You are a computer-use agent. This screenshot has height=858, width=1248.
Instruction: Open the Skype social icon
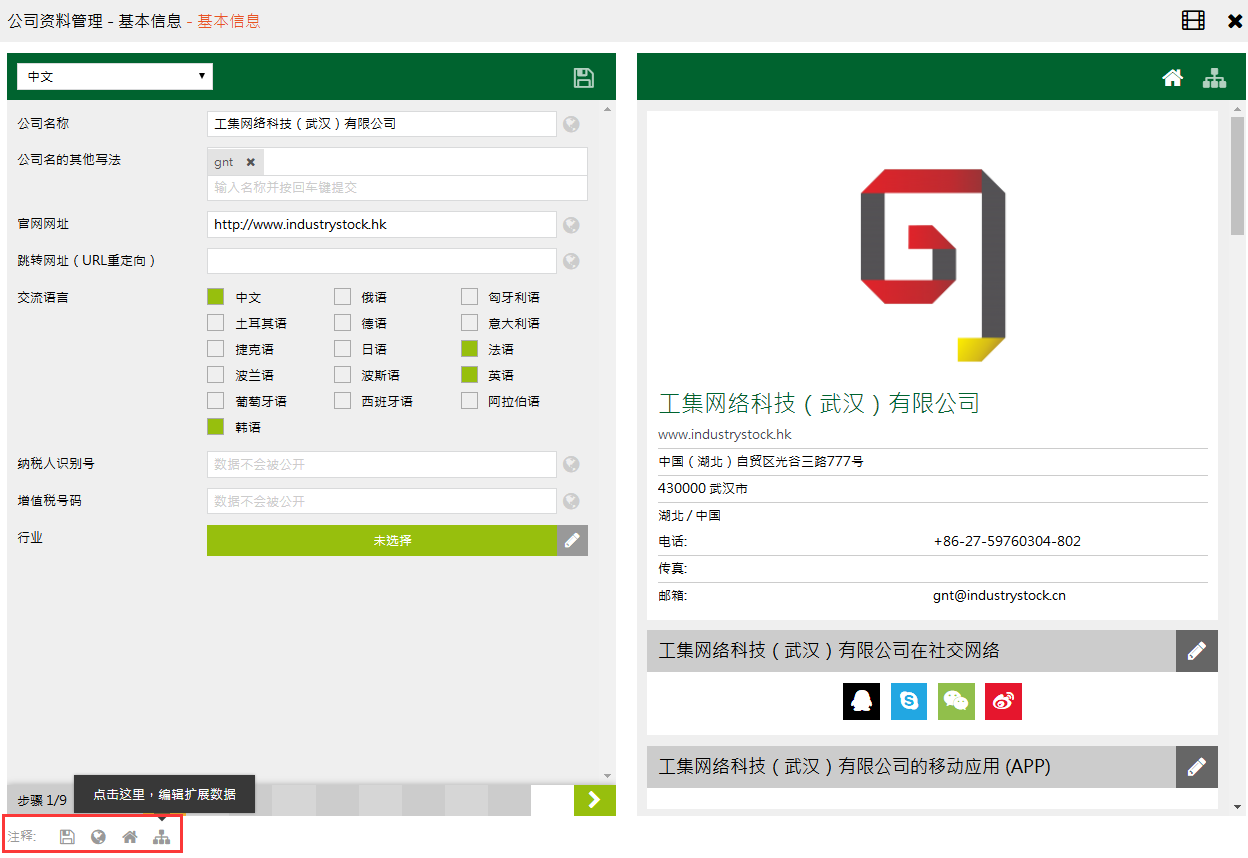(x=908, y=701)
